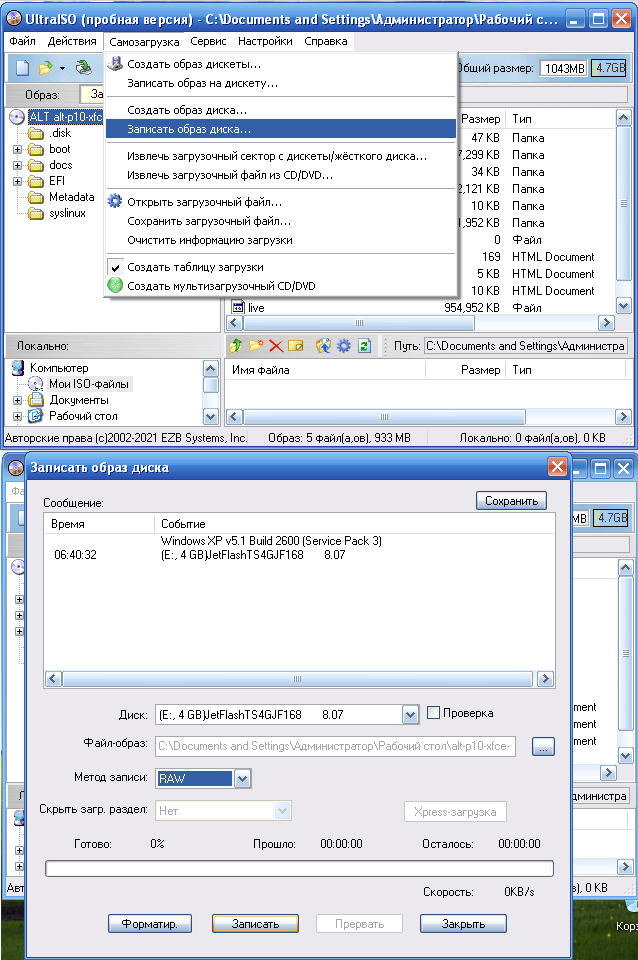The width and height of the screenshot is (638, 960).
Task: Open the Файл menu
Action: tap(23, 41)
